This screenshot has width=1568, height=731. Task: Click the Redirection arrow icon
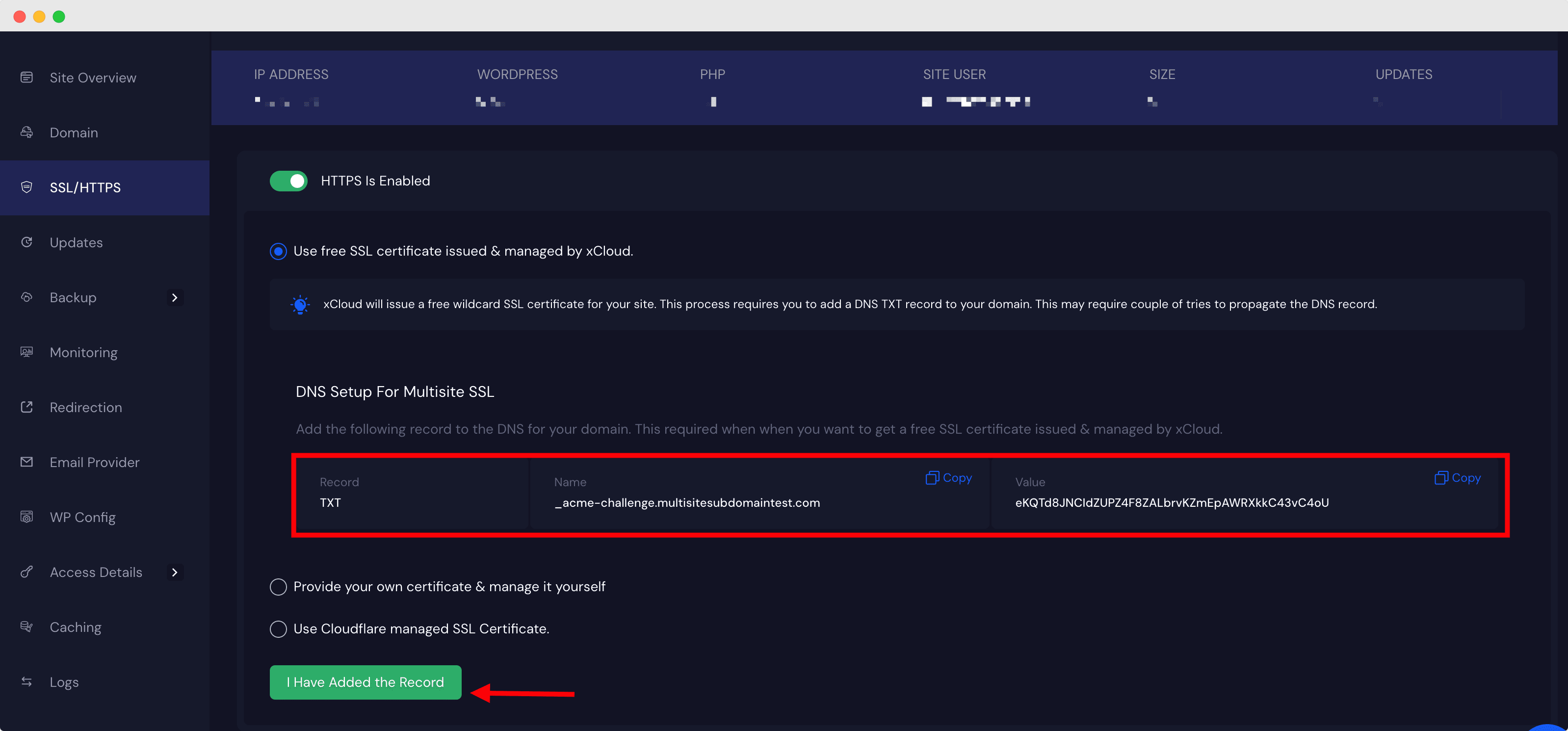(x=27, y=407)
